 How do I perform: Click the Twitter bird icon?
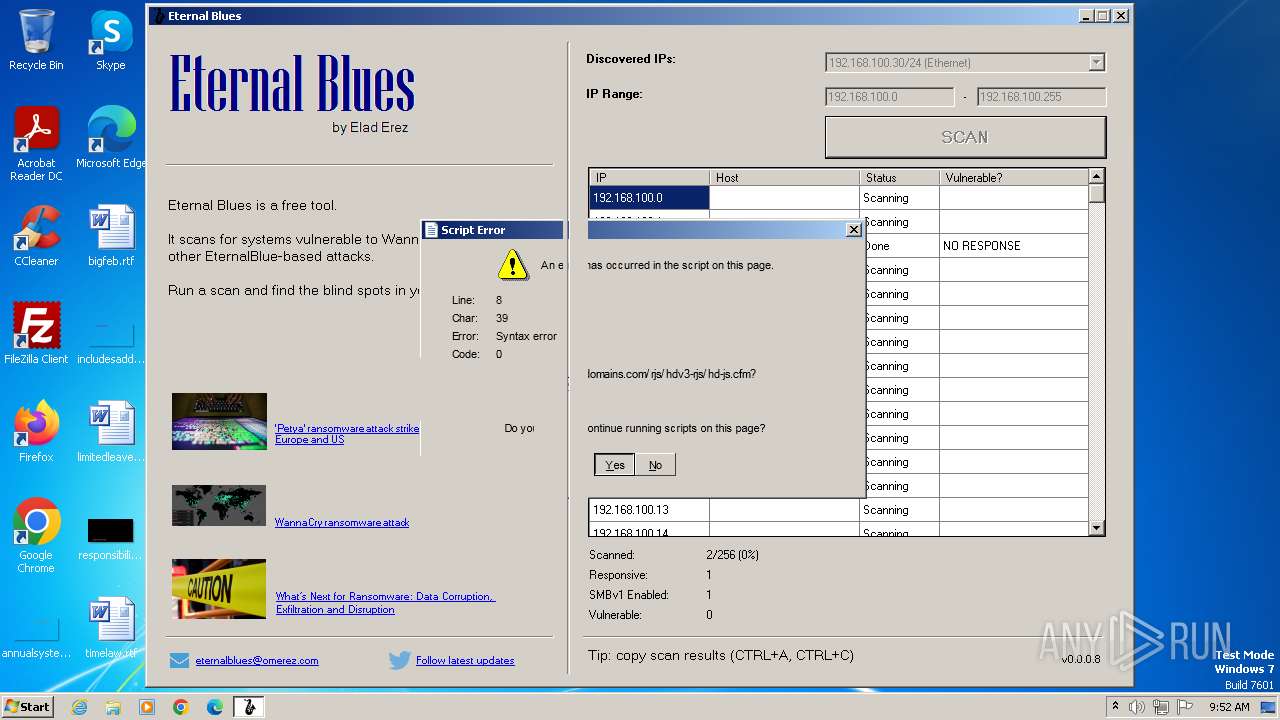coord(400,660)
